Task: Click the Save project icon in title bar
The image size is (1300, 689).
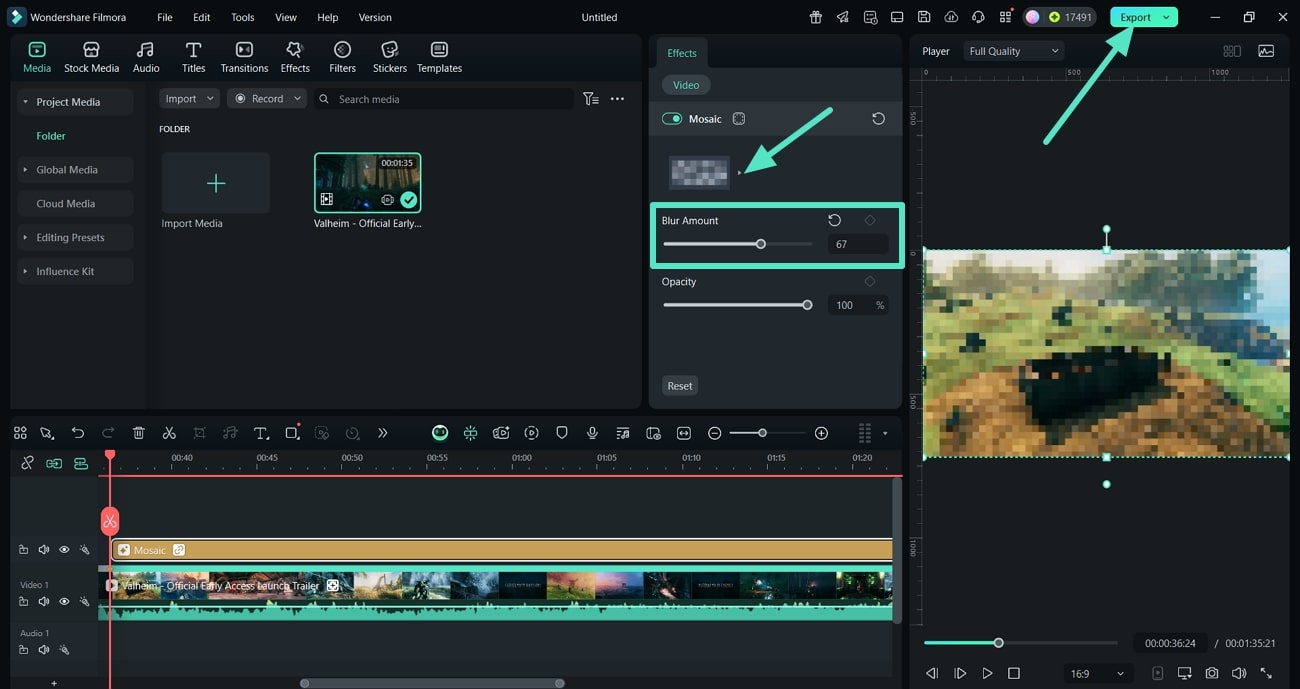Action: point(924,17)
